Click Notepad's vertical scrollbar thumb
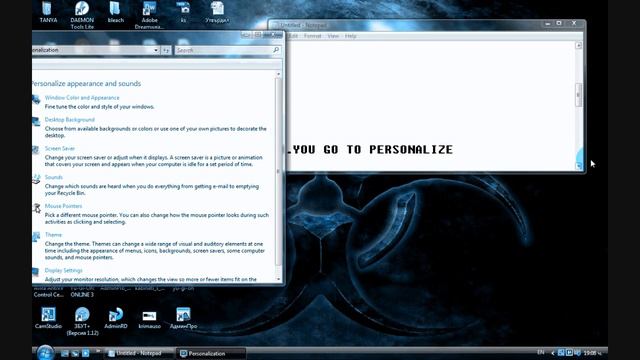Image resolution: width=640 pixels, height=360 pixels. coord(578,95)
